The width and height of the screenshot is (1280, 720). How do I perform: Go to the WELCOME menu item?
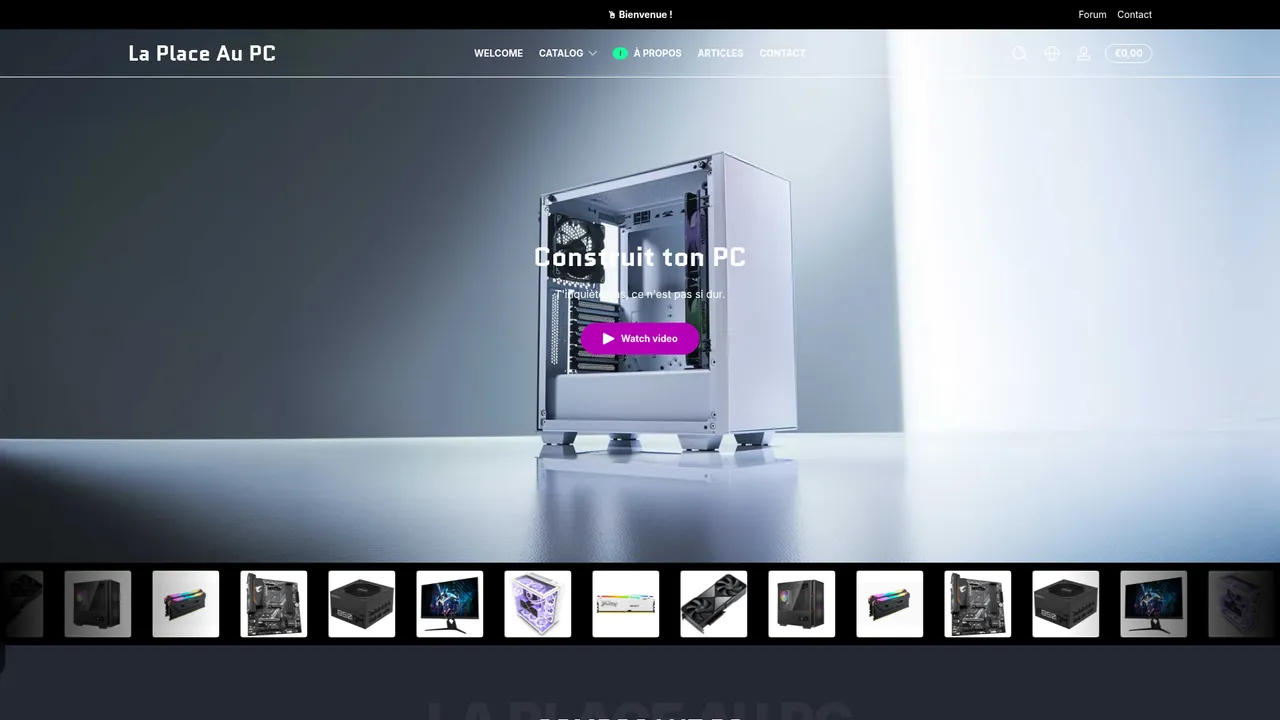[498, 53]
